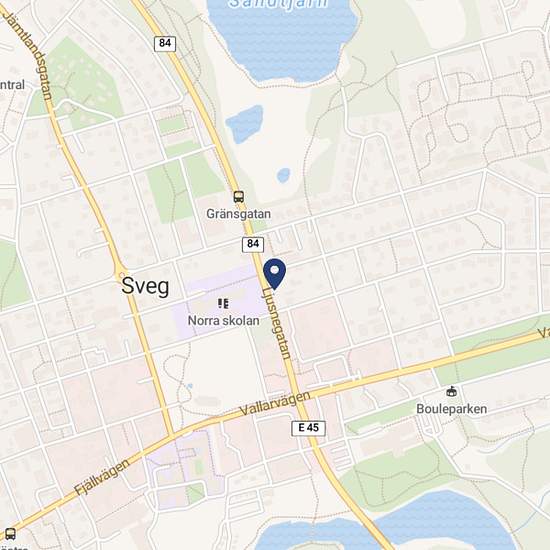The image size is (550, 550).
Task: Click the Gränsgatan stop label
Action: click(239, 214)
